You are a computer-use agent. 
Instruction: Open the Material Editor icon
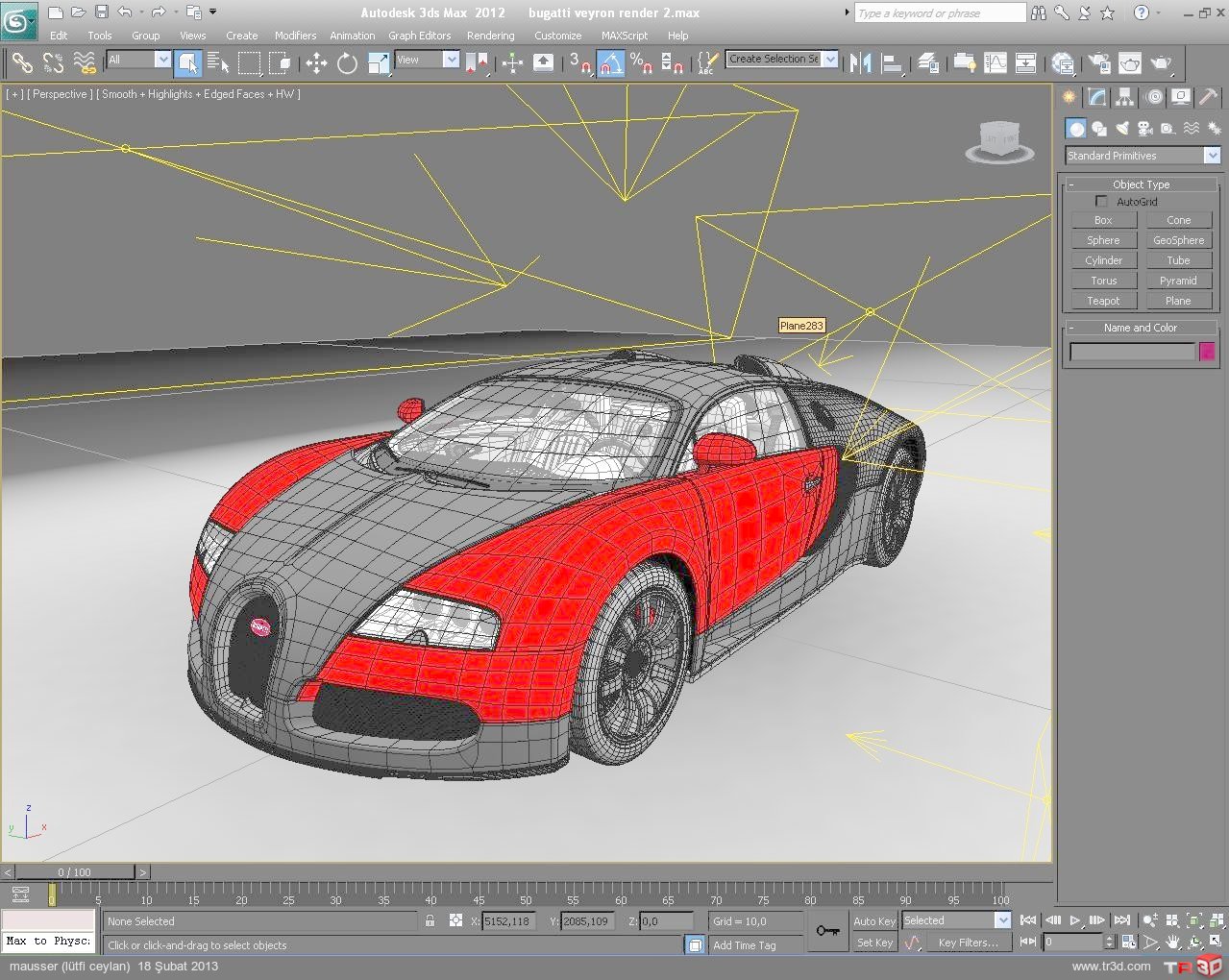1063,63
